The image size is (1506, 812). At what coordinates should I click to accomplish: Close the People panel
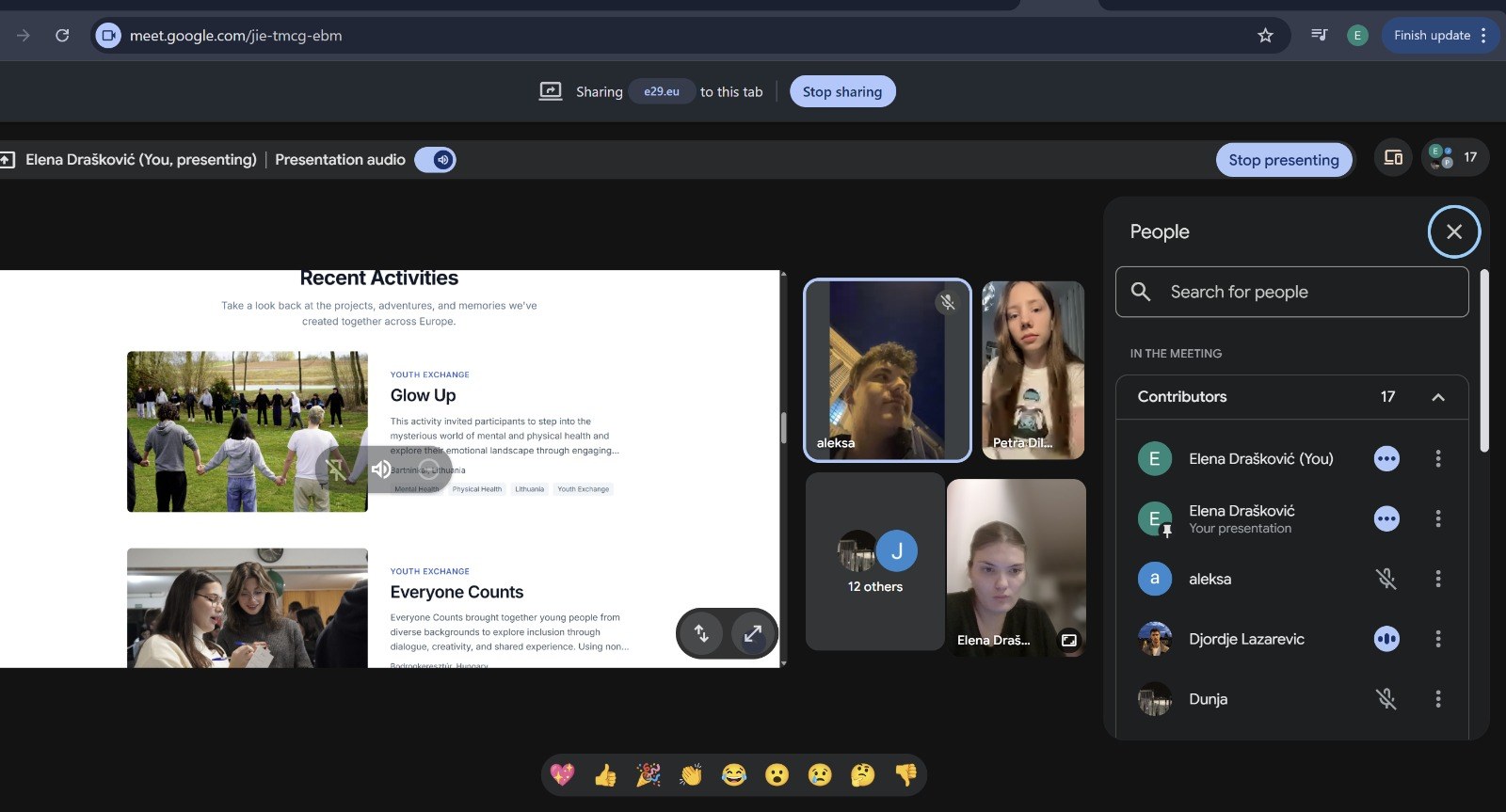(1454, 231)
